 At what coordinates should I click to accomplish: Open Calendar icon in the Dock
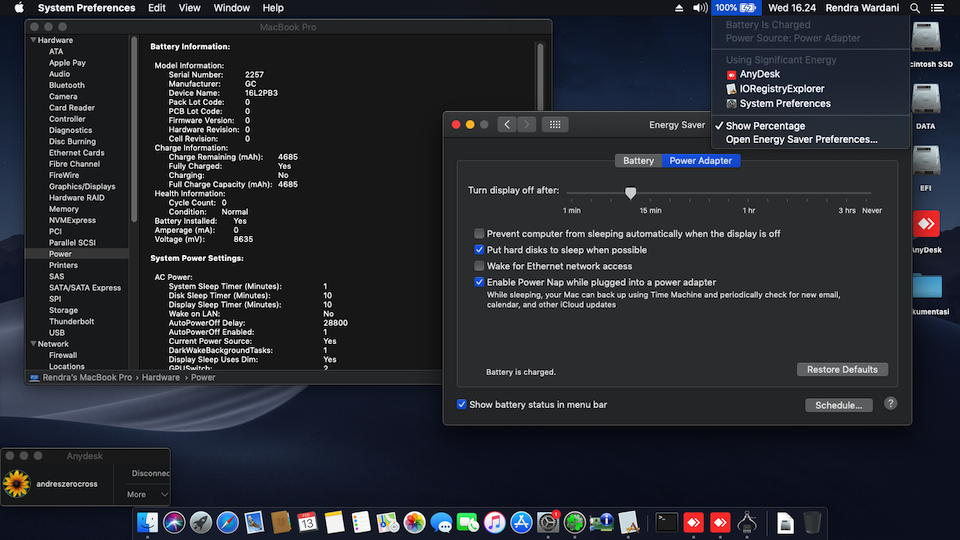(307, 522)
